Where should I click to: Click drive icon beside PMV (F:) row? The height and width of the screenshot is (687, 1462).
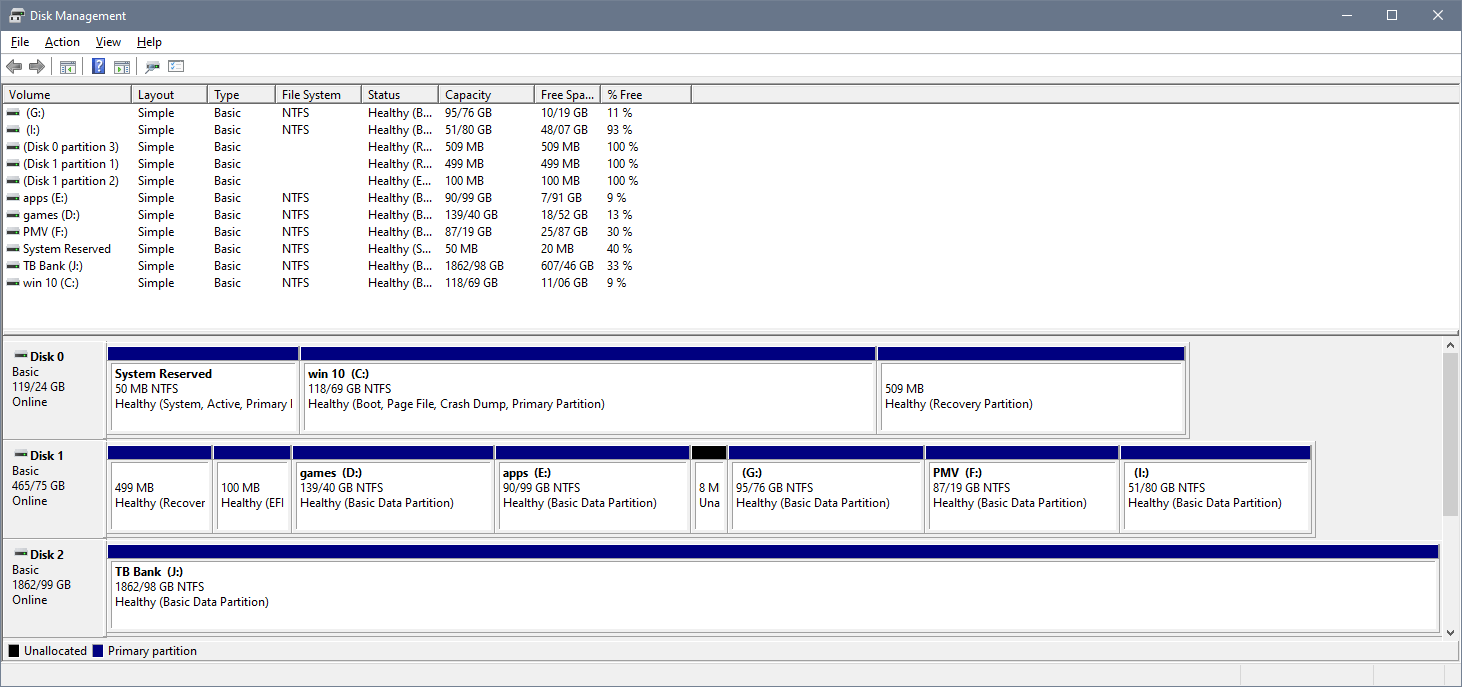tap(13, 232)
